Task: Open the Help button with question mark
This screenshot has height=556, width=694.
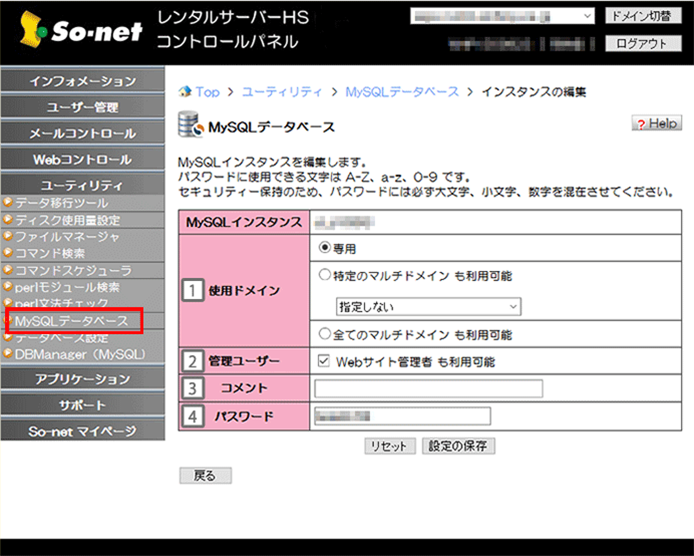Action: pyautogui.click(x=656, y=123)
